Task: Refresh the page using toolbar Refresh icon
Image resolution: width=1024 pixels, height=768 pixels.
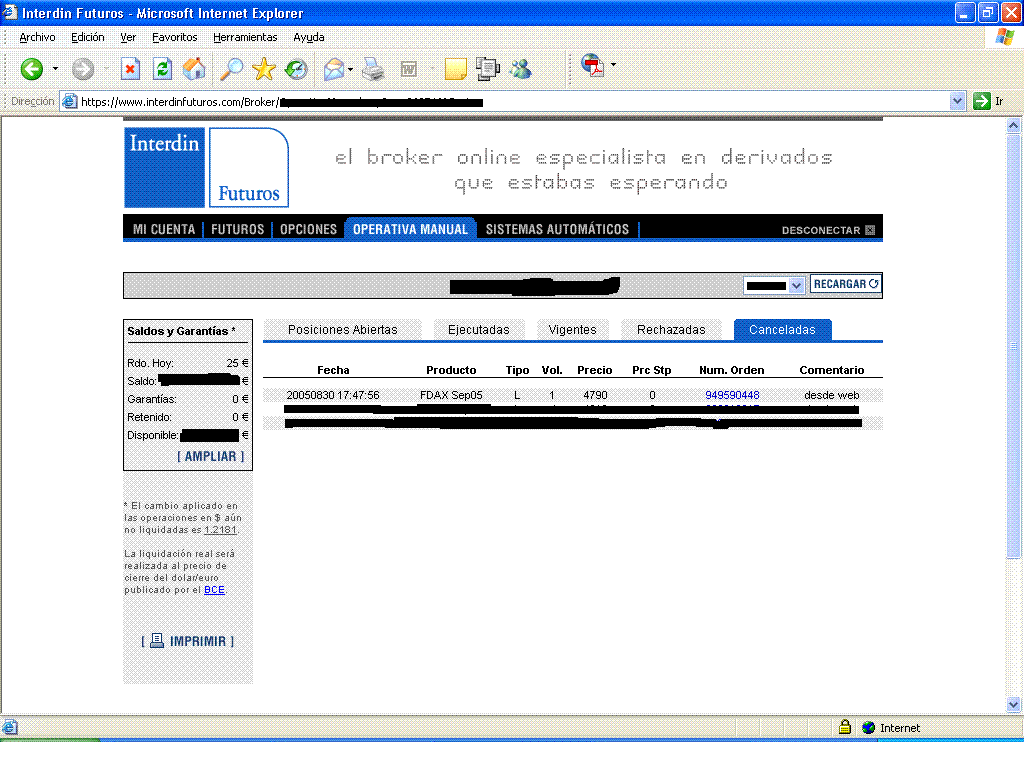Action: tap(162, 69)
